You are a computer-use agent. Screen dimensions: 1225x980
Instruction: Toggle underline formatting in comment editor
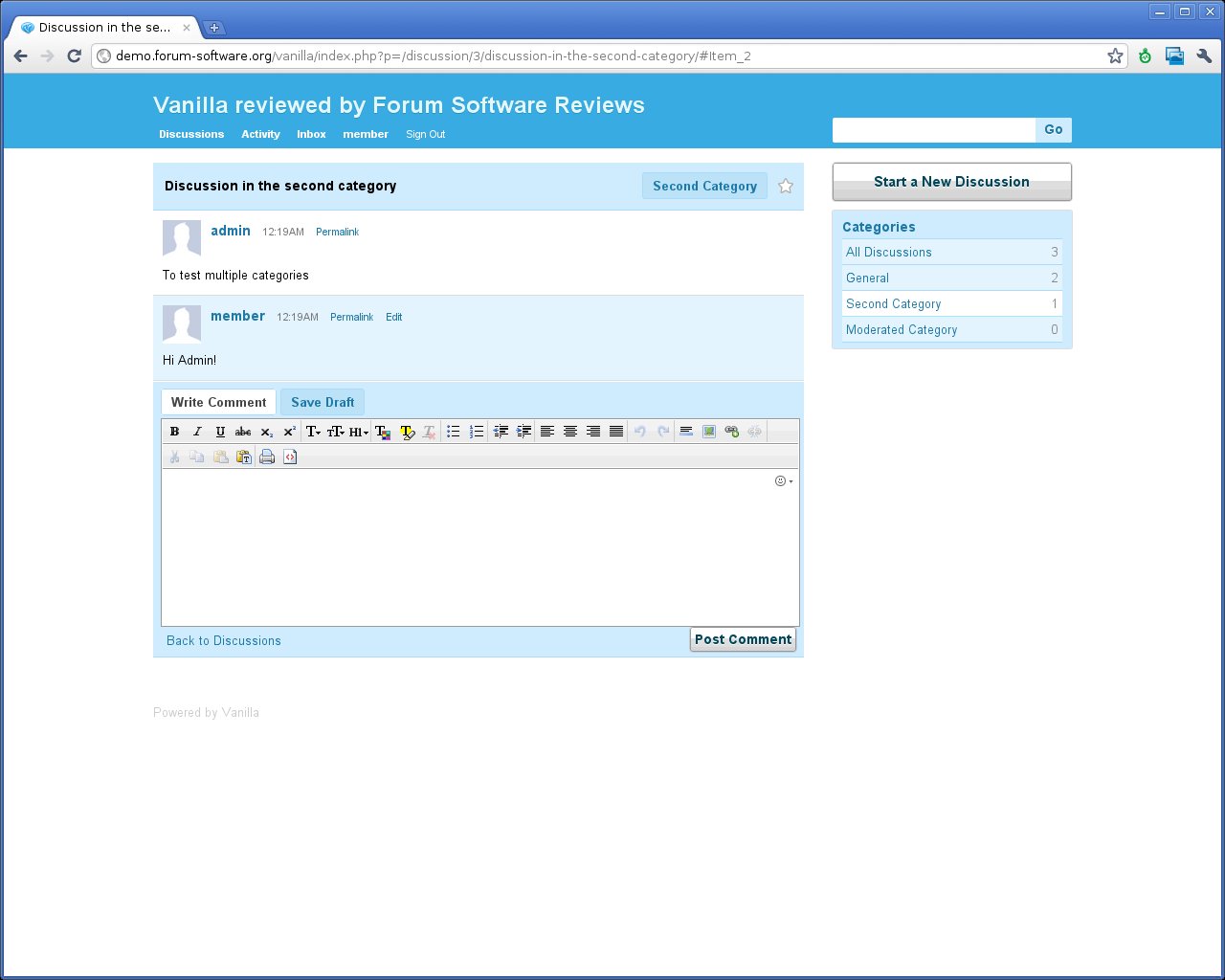pos(220,432)
